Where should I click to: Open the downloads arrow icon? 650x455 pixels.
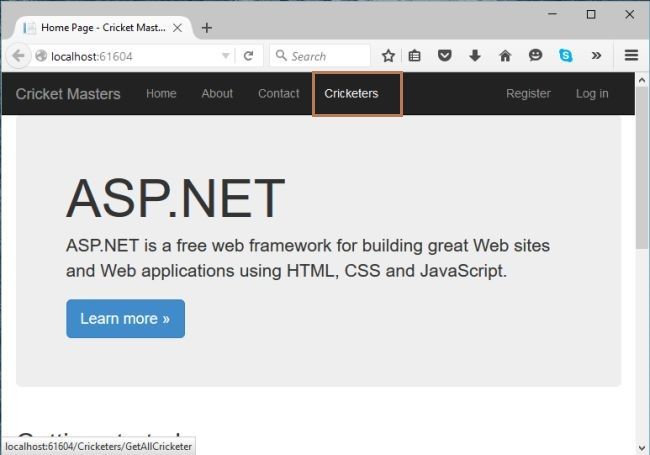[x=475, y=56]
